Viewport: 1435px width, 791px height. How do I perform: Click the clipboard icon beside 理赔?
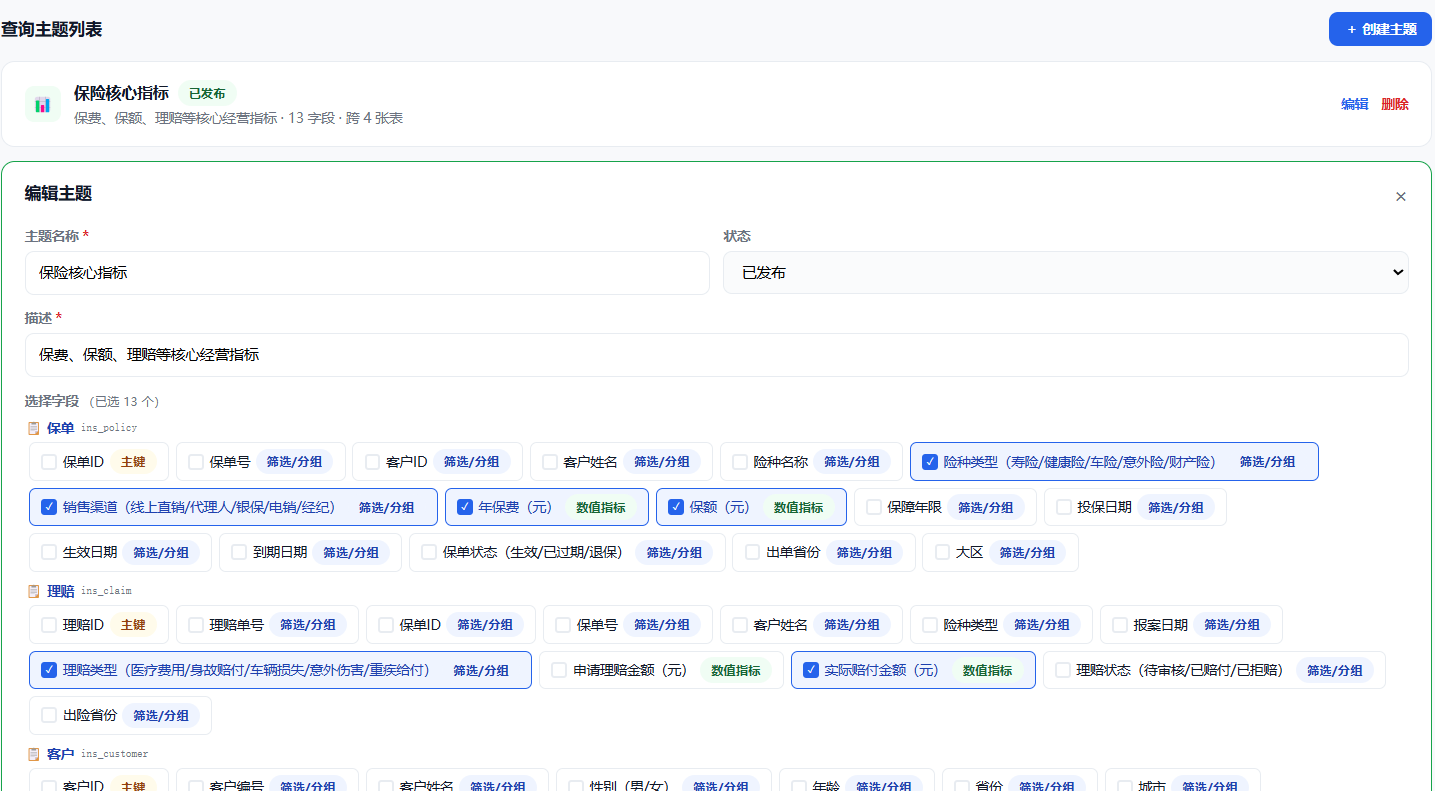pyautogui.click(x=34, y=591)
